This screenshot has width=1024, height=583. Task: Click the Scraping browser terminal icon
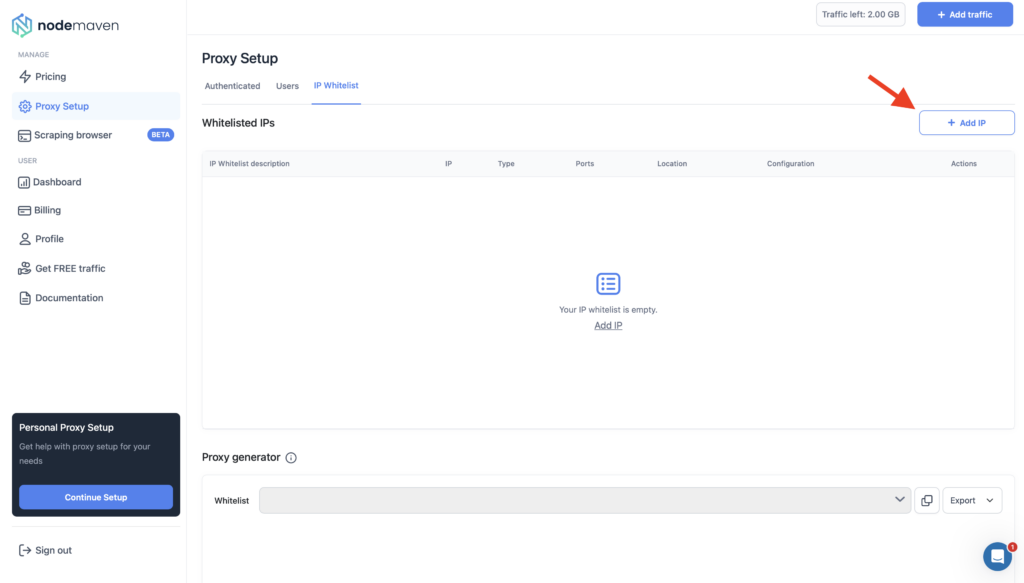point(24,135)
